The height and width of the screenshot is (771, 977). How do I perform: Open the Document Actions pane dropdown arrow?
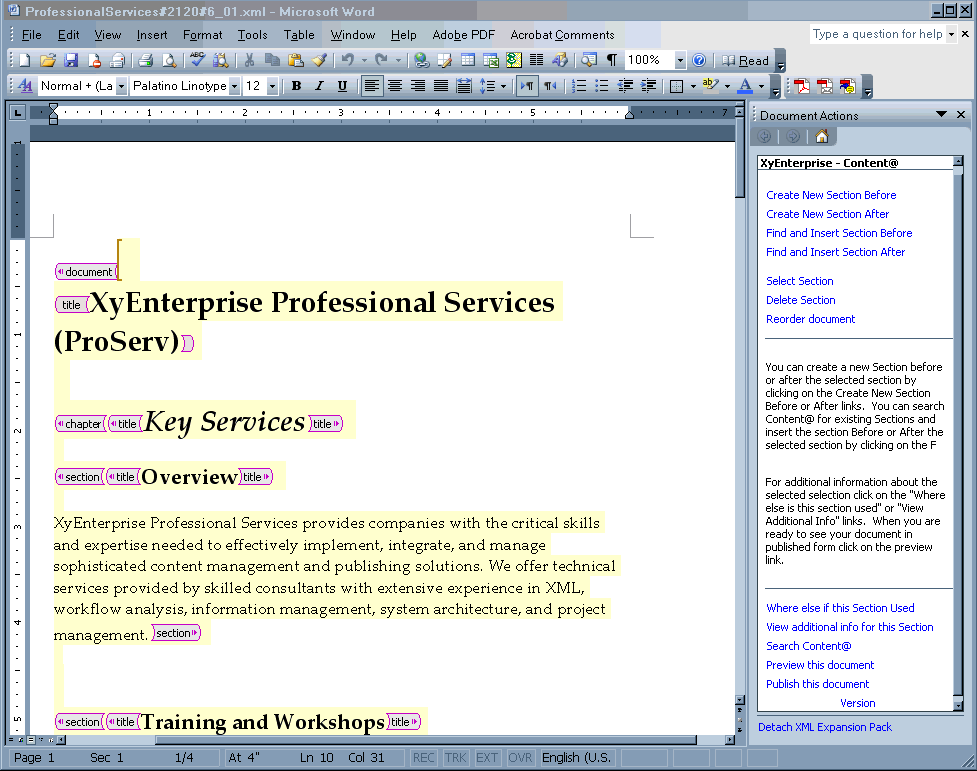pyautogui.click(x=941, y=115)
